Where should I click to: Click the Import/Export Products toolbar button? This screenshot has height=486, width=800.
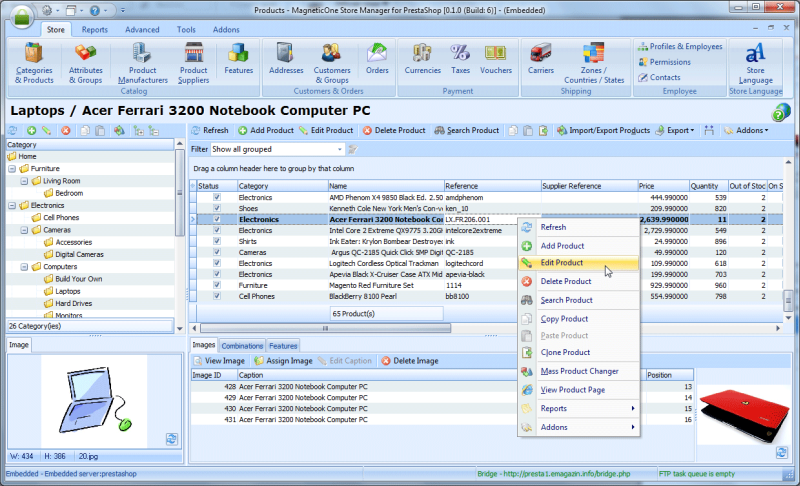(603, 131)
